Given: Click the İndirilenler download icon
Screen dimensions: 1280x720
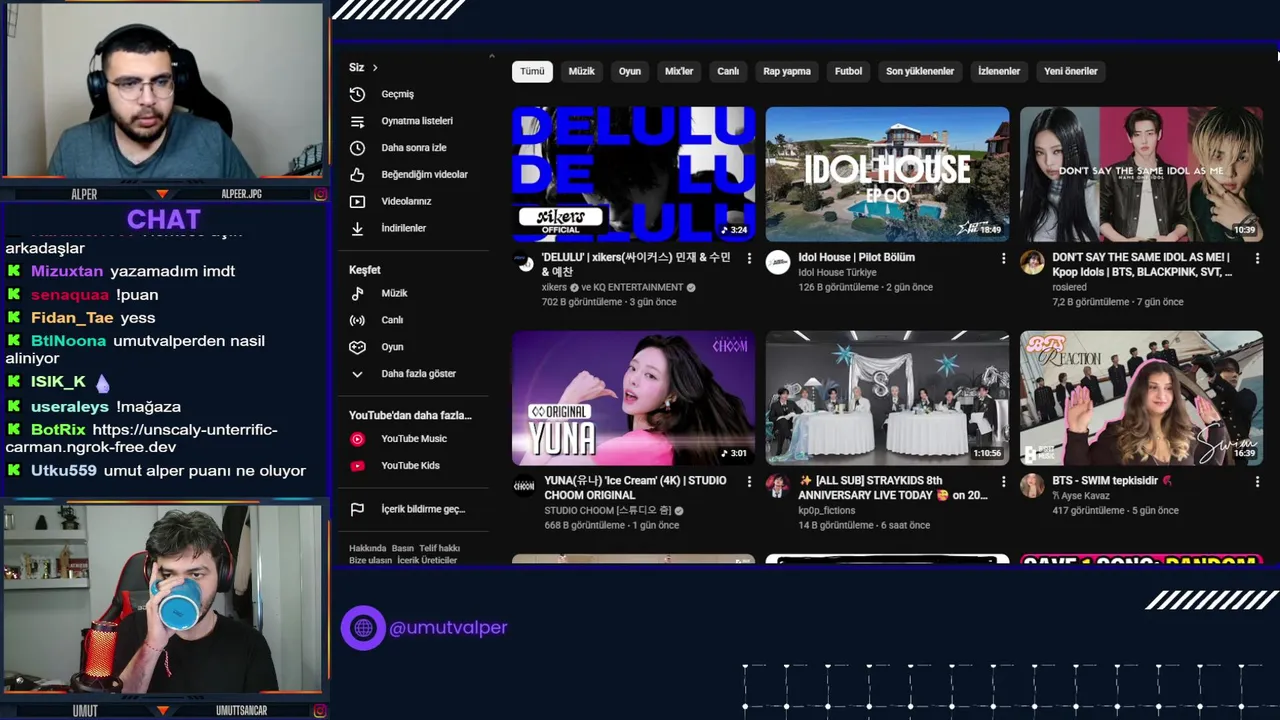Looking at the screenshot, I should (x=357, y=228).
